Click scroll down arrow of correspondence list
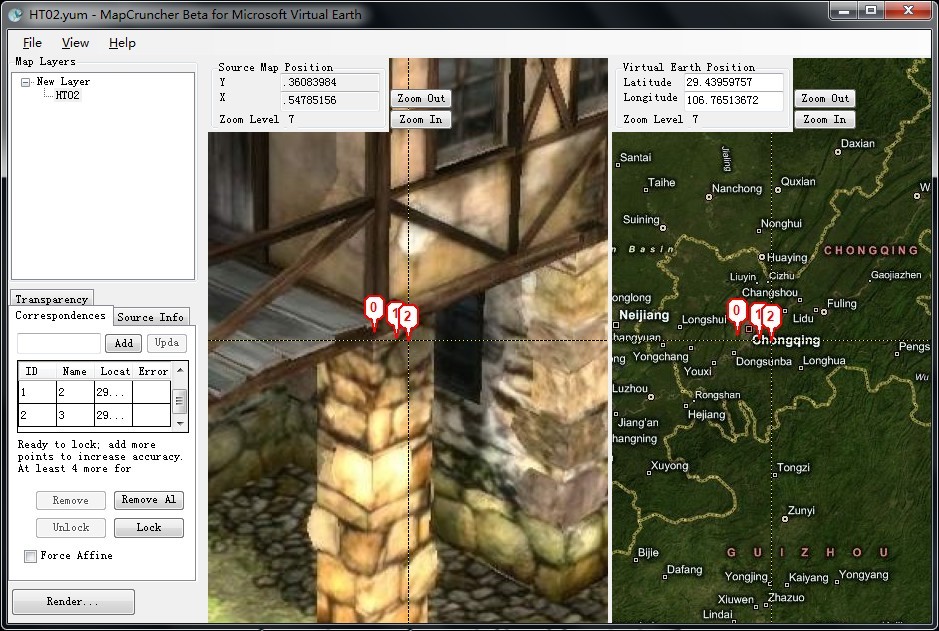 click(x=180, y=423)
